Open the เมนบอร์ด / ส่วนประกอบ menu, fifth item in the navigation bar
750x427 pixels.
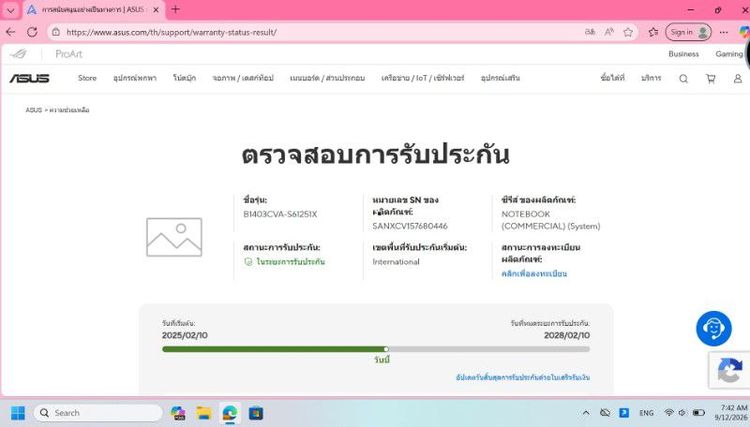pyautogui.click(x=327, y=78)
